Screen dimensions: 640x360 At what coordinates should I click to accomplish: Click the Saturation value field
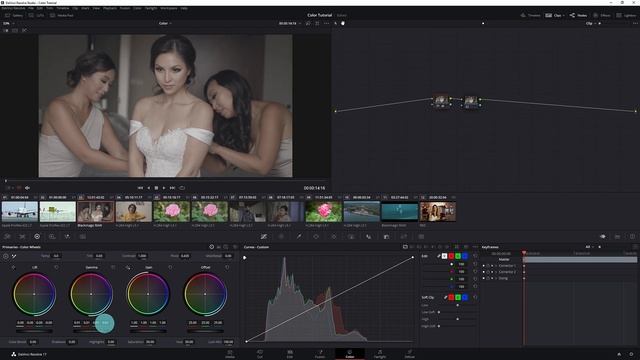tap(150, 342)
